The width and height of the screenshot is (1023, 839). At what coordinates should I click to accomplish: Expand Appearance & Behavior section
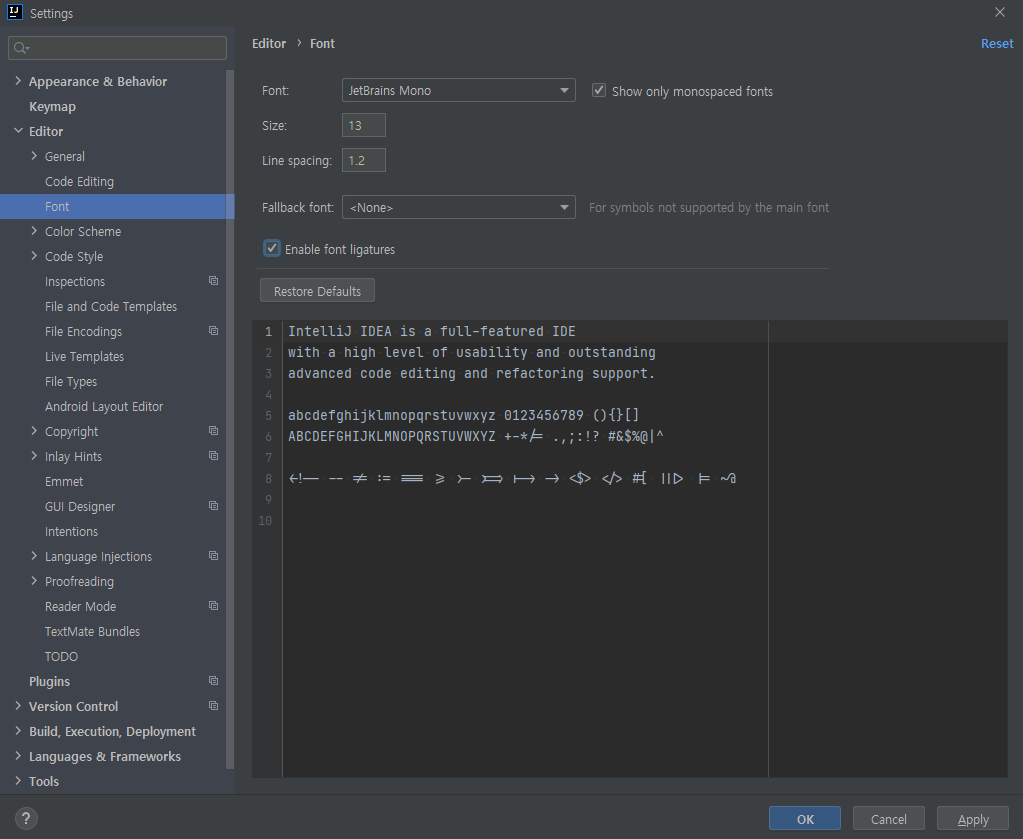(x=18, y=81)
